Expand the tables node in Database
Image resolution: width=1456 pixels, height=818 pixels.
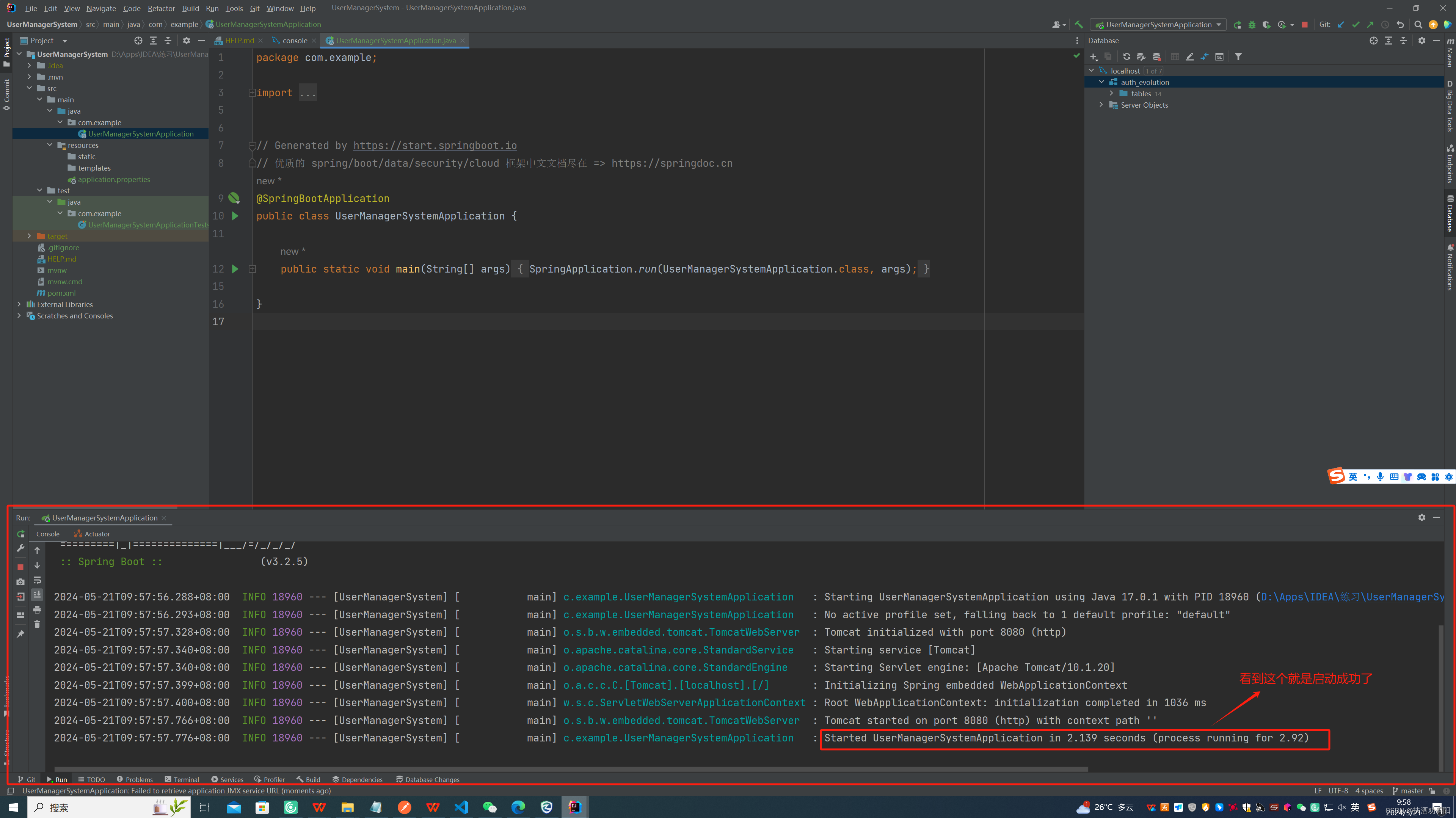click(1111, 94)
